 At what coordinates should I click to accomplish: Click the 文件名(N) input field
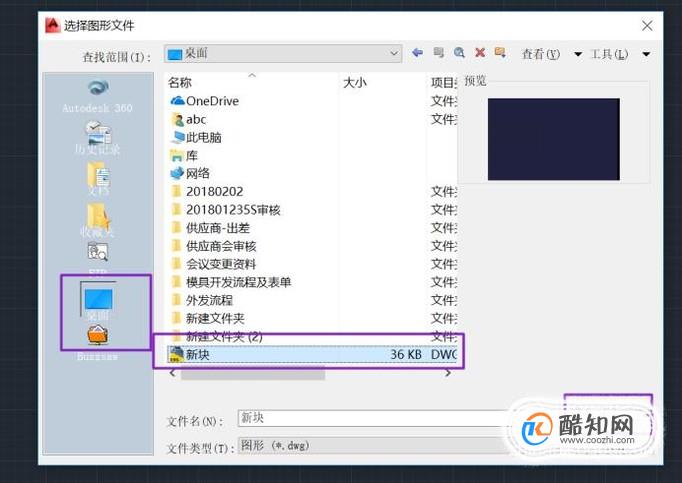click(374, 418)
